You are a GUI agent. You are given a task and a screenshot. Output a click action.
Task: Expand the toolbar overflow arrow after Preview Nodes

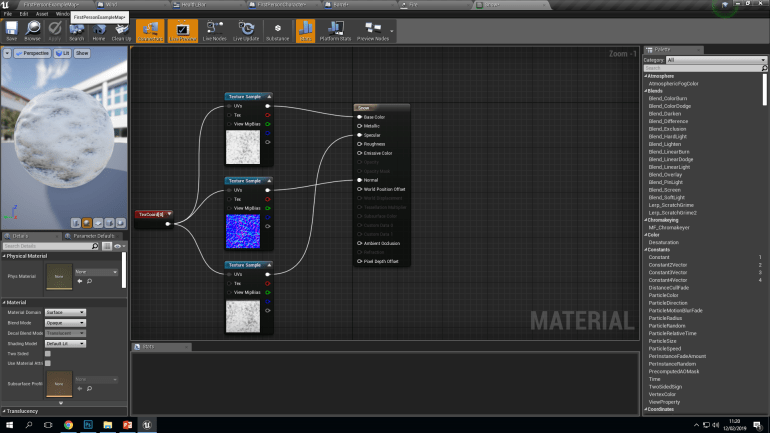point(392,31)
